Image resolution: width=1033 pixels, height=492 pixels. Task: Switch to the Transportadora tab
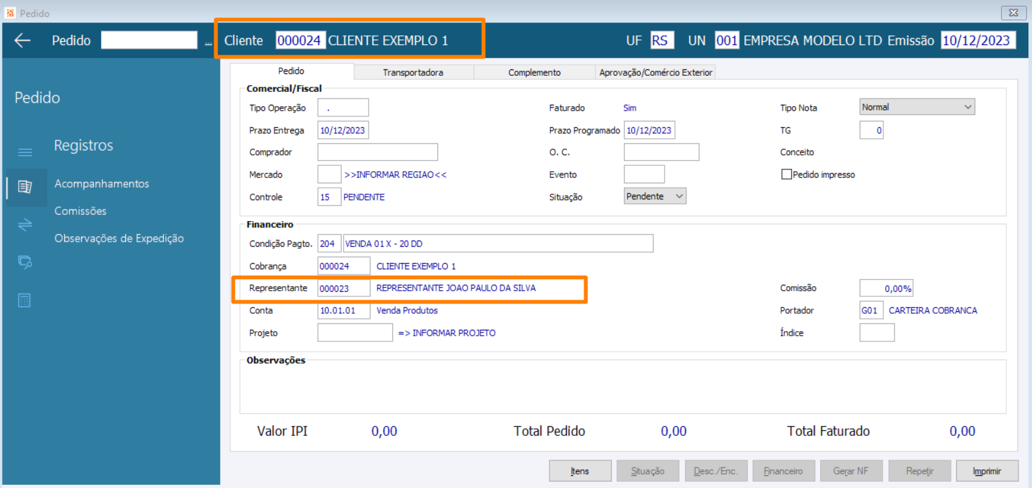point(413,72)
